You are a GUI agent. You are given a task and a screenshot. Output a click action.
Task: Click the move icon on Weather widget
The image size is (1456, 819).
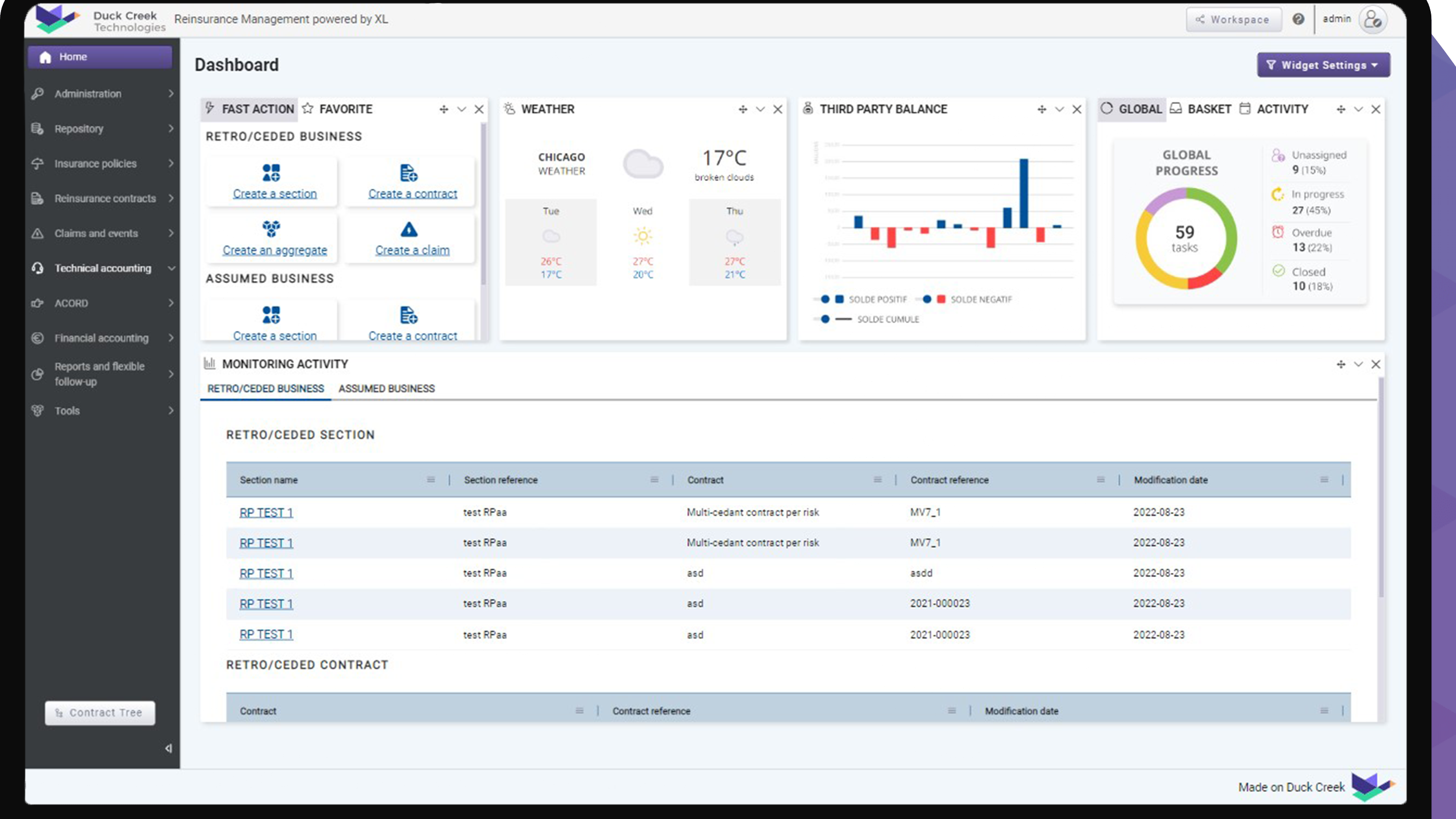[x=743, y=109]
